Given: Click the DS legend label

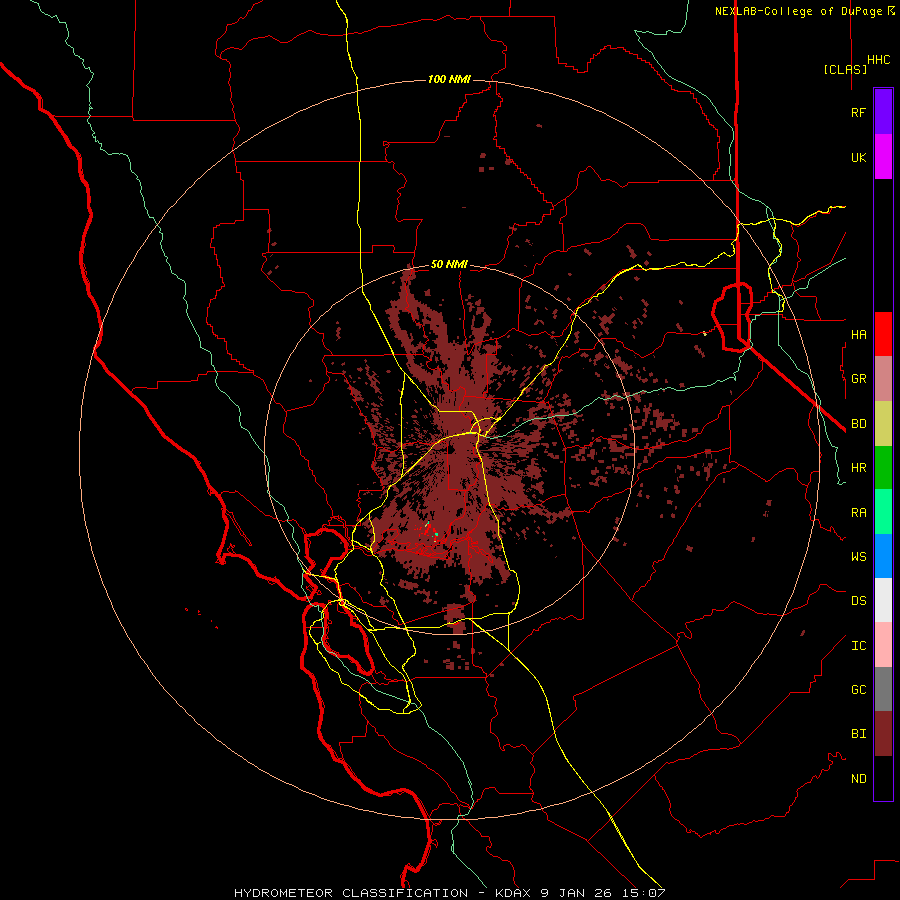Looking at the screenshot, I should (x=858, y=600).
